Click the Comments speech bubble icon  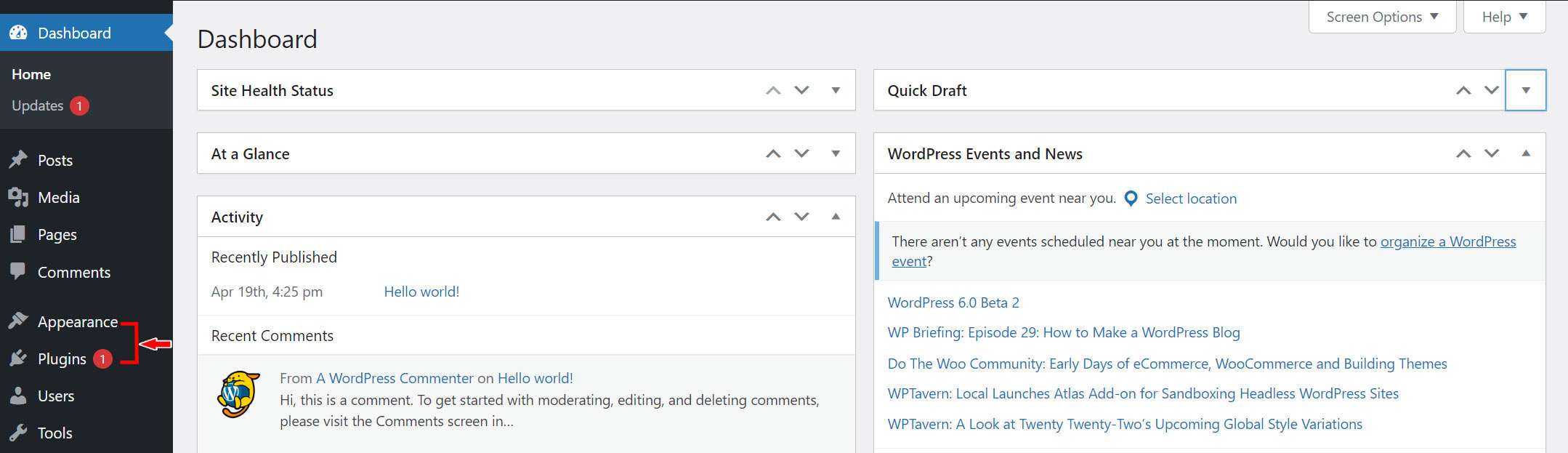tap(18, 272)
